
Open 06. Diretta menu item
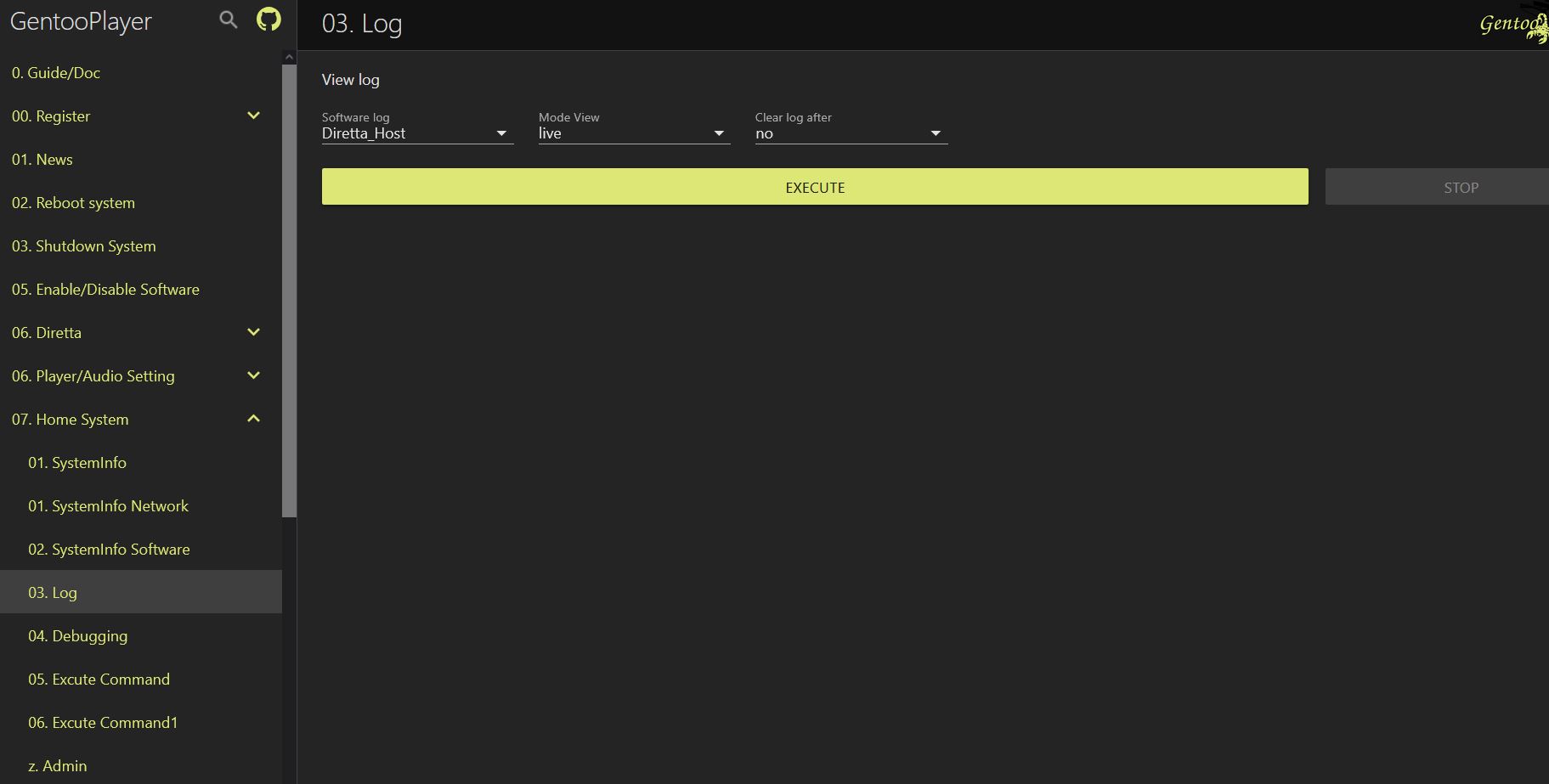(141, 333)
